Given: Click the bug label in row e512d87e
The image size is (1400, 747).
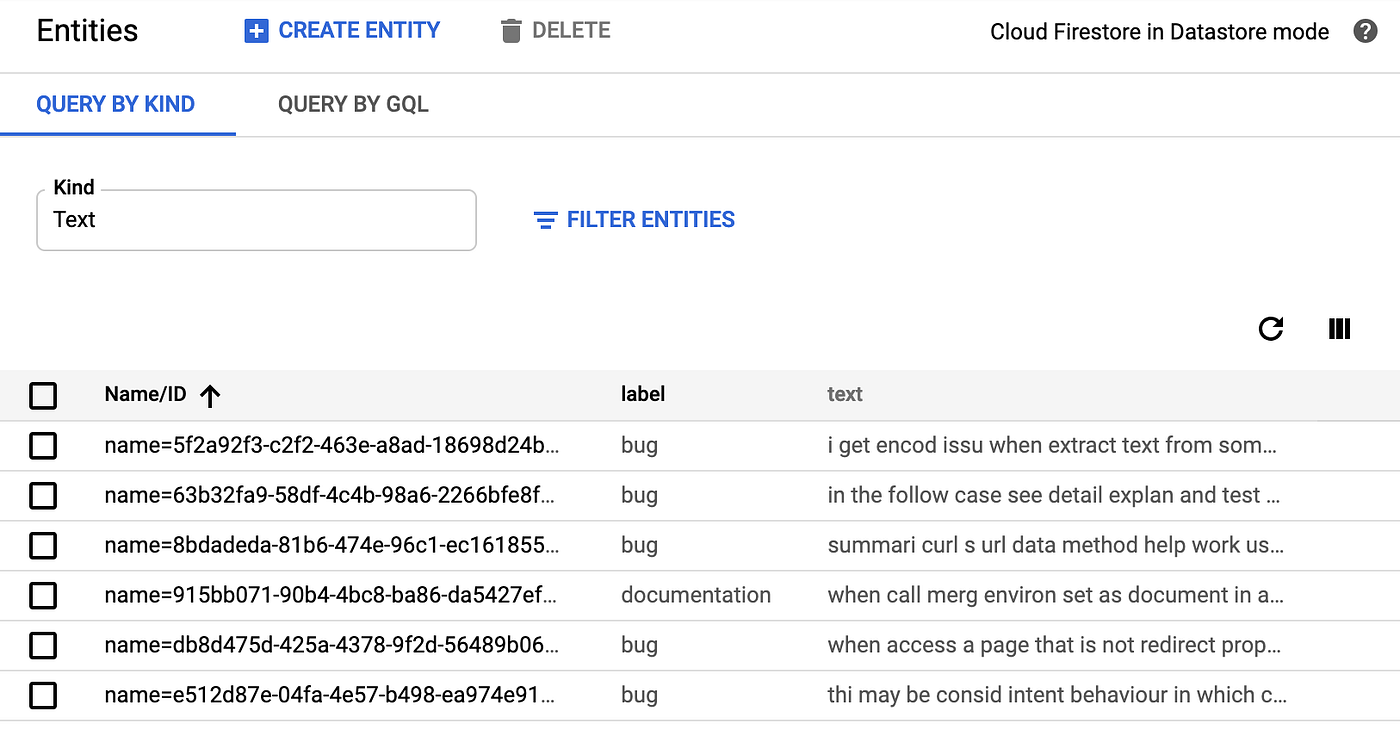Looking at the screenshot, I should pos(639,696).
